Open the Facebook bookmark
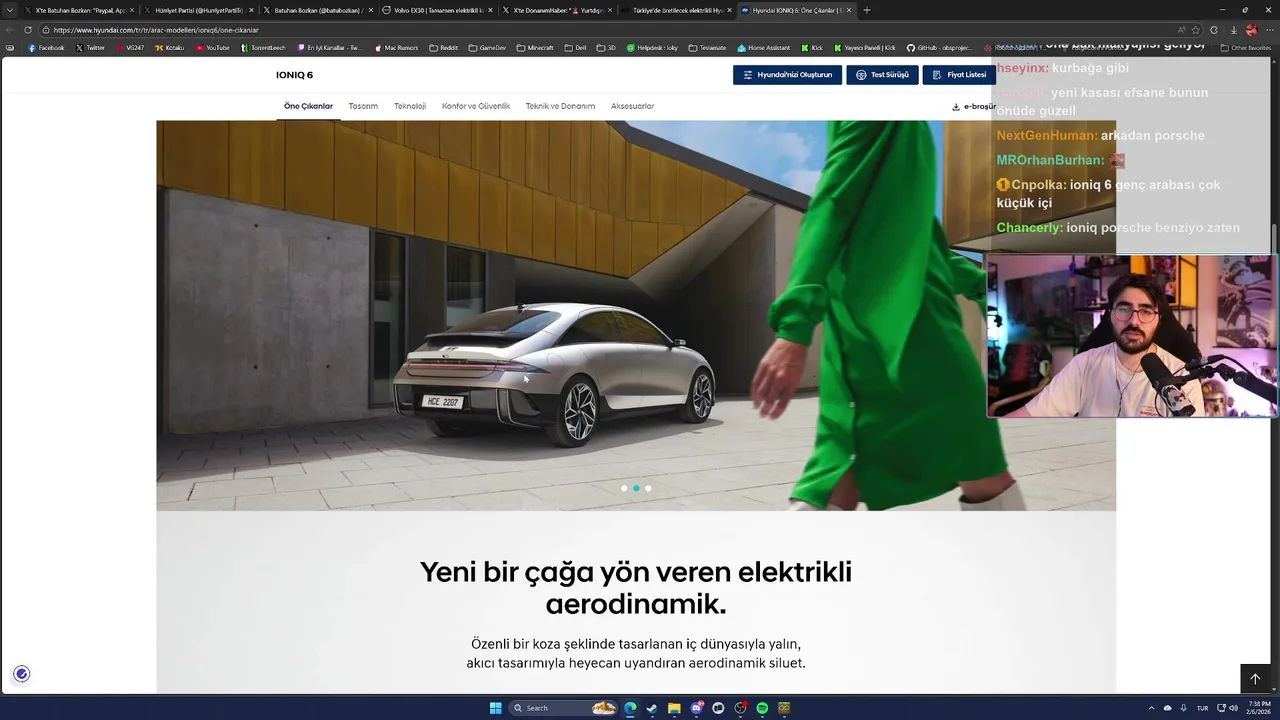Screen dimensions: 1280x720 pyautogui.click(x=46, y=47)
